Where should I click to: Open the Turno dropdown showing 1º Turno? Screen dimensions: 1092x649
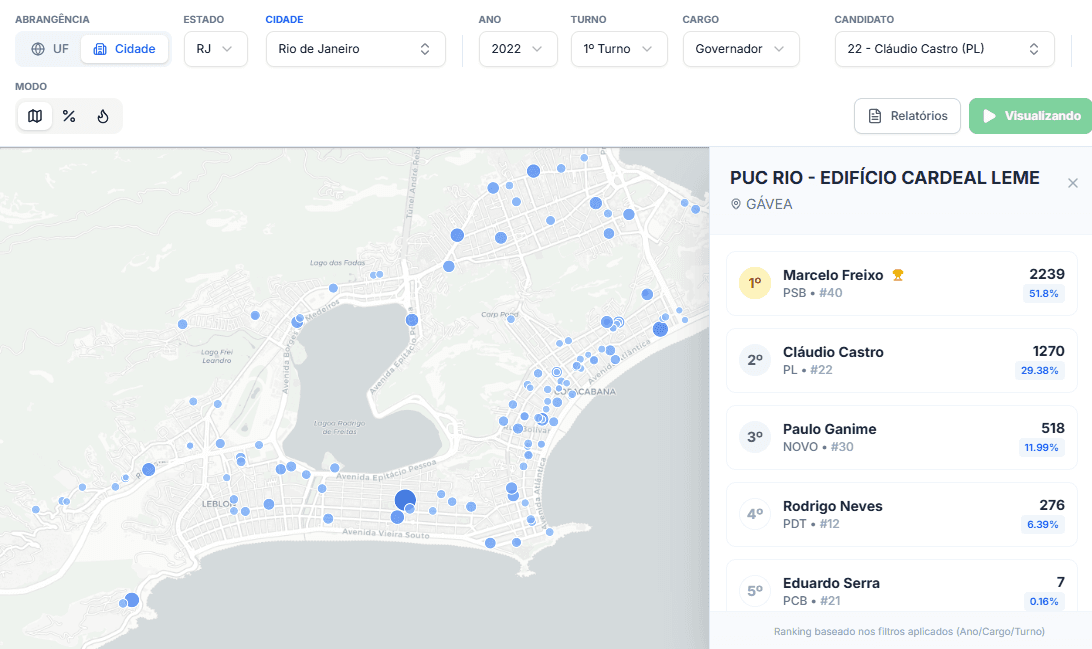(618, 49)
